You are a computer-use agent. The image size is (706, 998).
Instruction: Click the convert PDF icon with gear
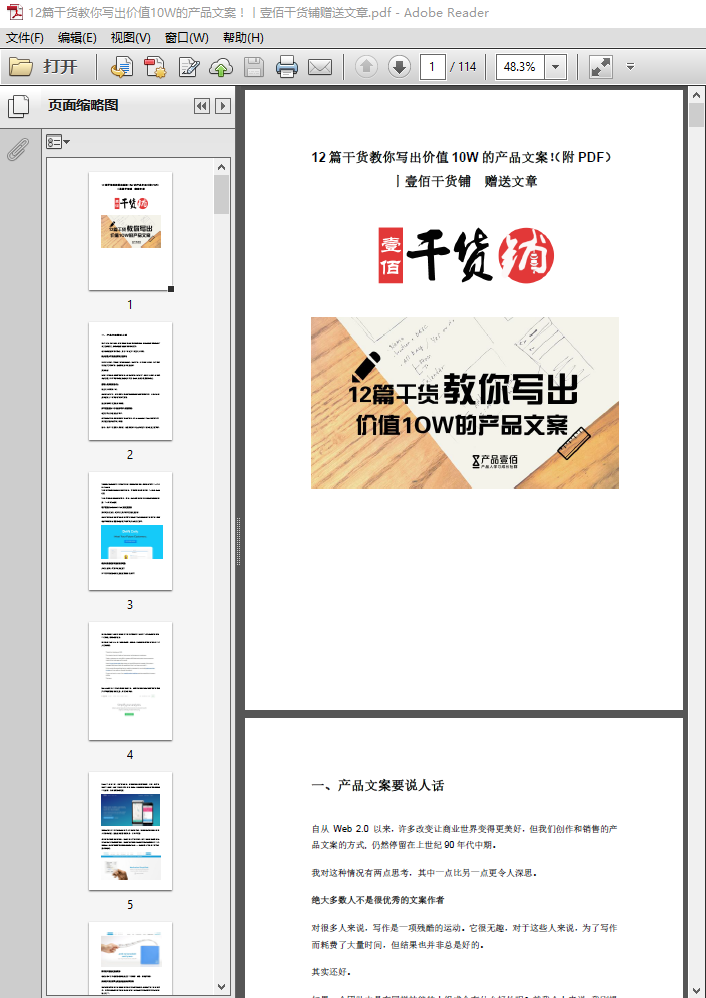pos(155,67)
